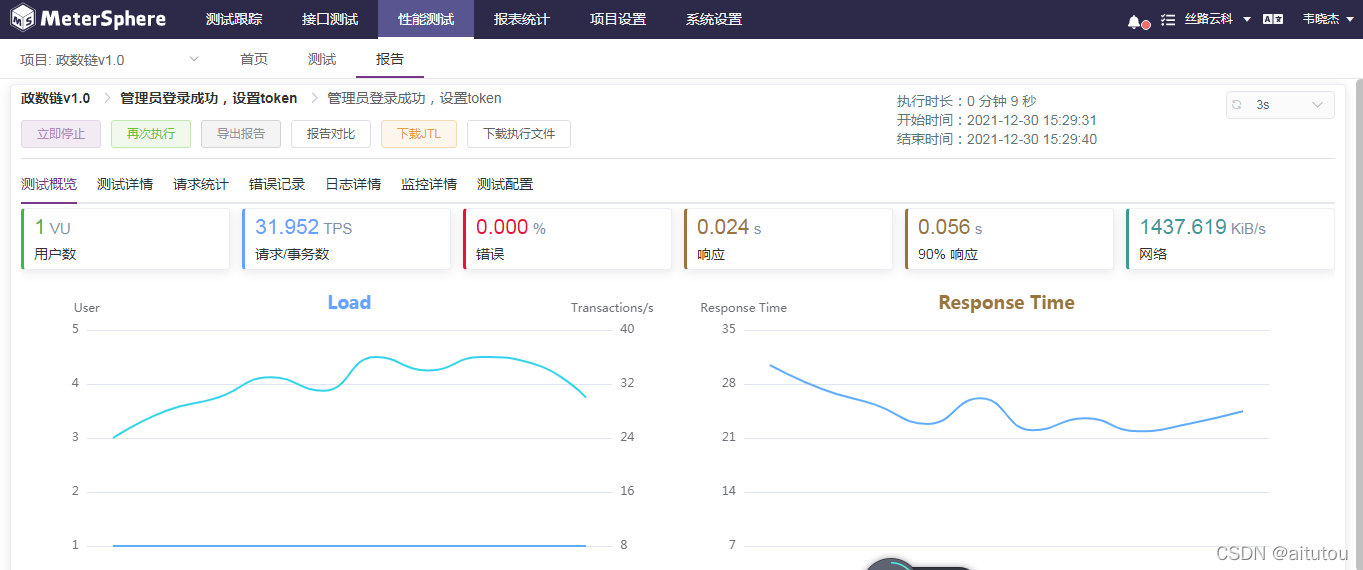Click the Response Time chart title

pyautogui.click(x=1006, y=302)
